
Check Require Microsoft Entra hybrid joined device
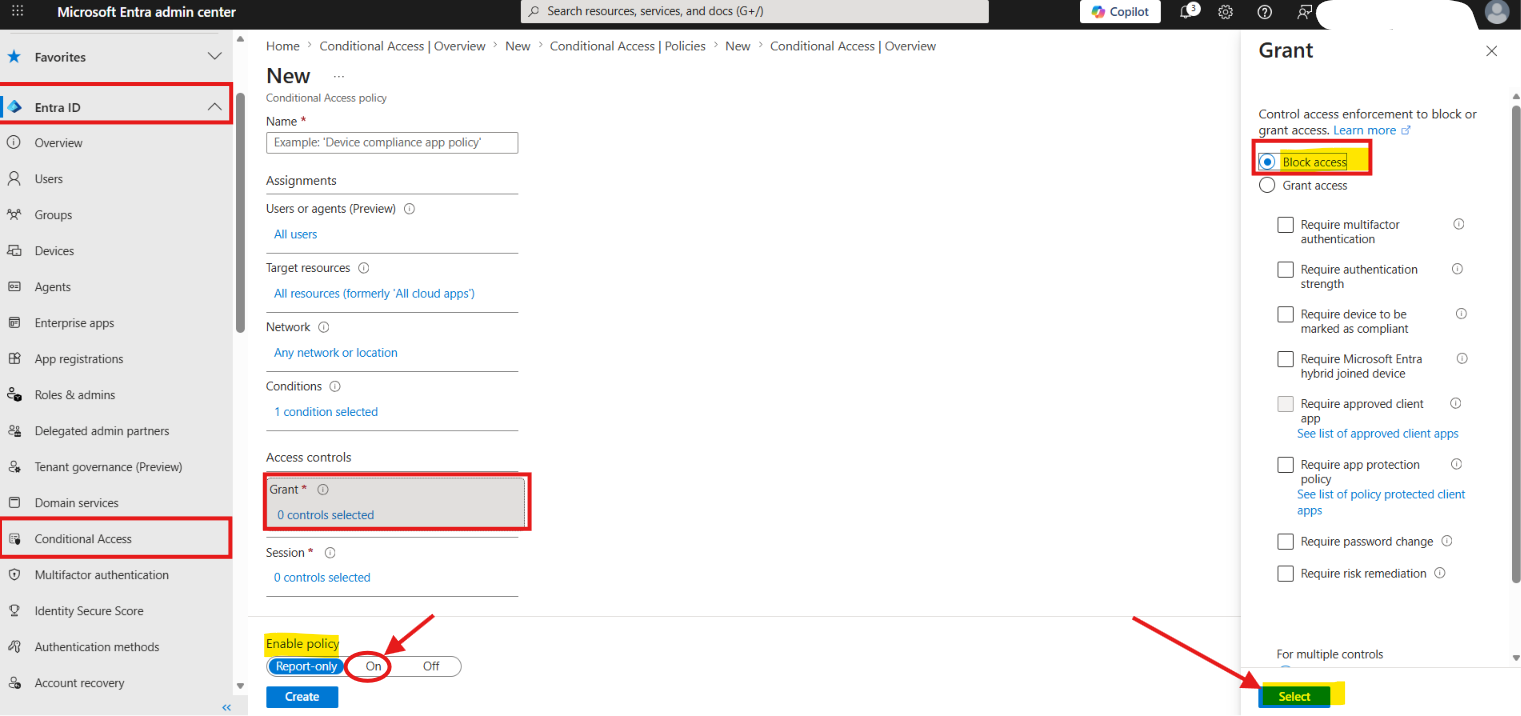click(1285, 359)
